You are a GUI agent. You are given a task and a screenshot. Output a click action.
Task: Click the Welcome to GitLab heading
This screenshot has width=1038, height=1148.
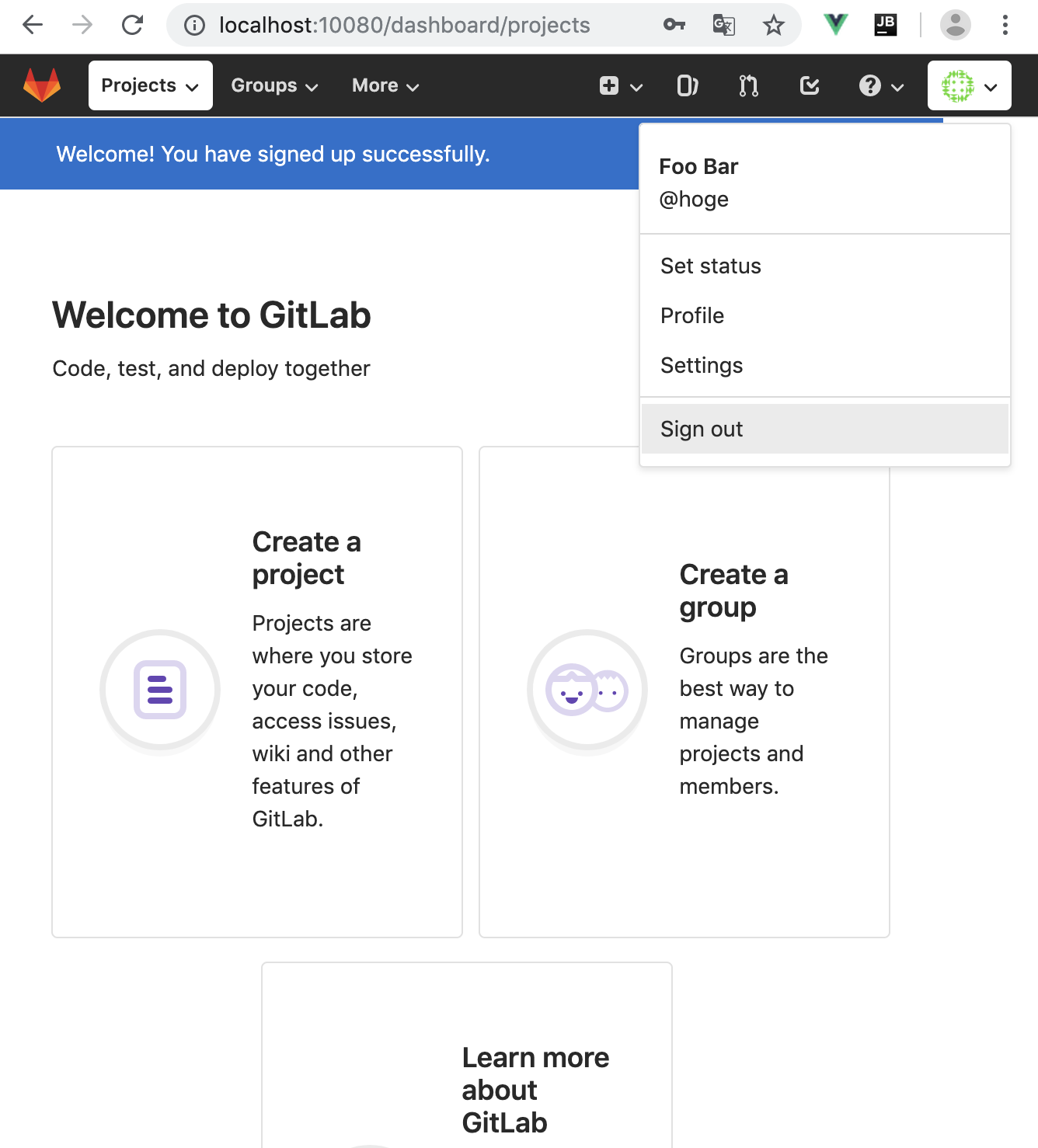click(x=211, y=315)
